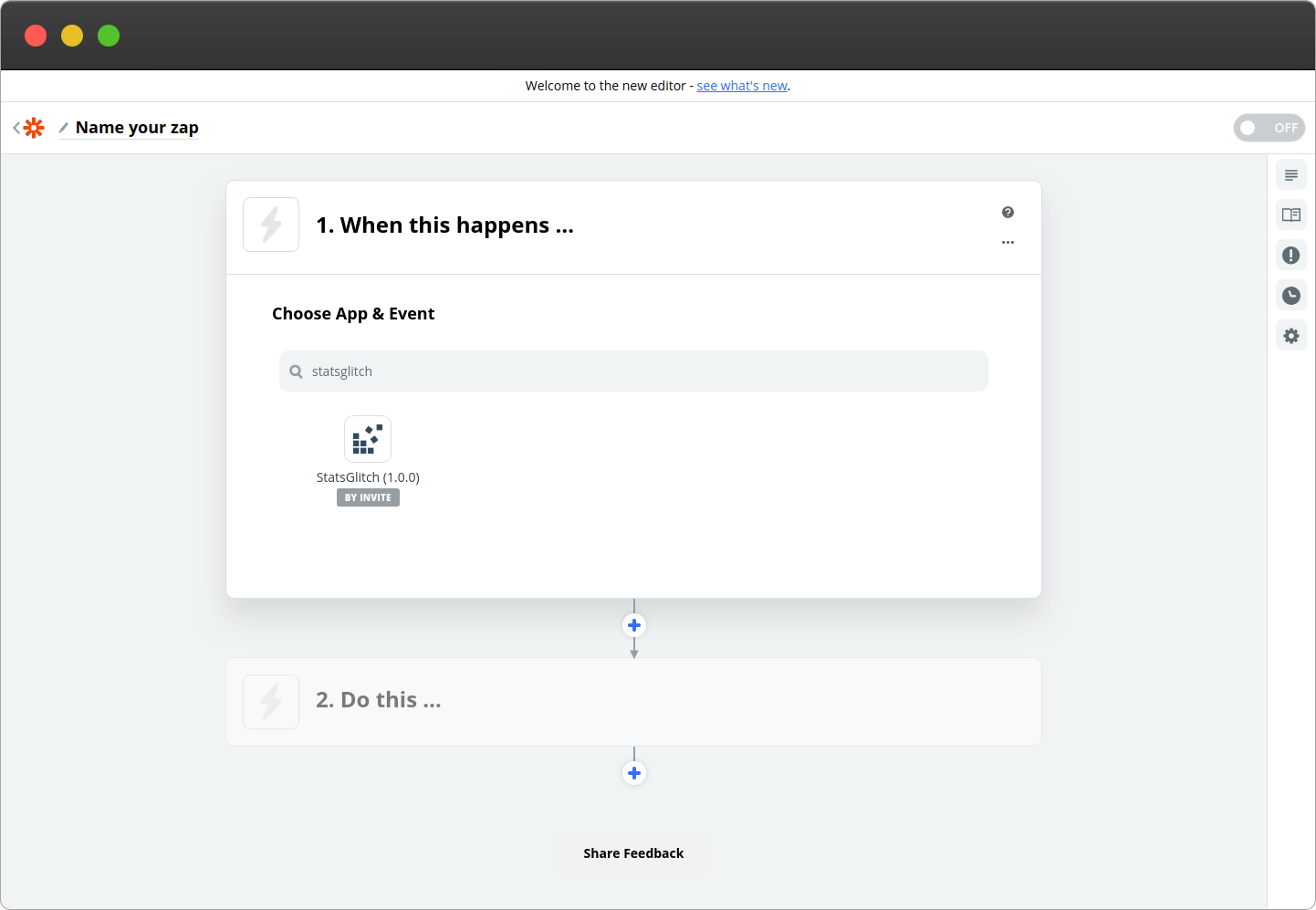Open the 'see what's new' link
1316x910 pixels.
742,86
